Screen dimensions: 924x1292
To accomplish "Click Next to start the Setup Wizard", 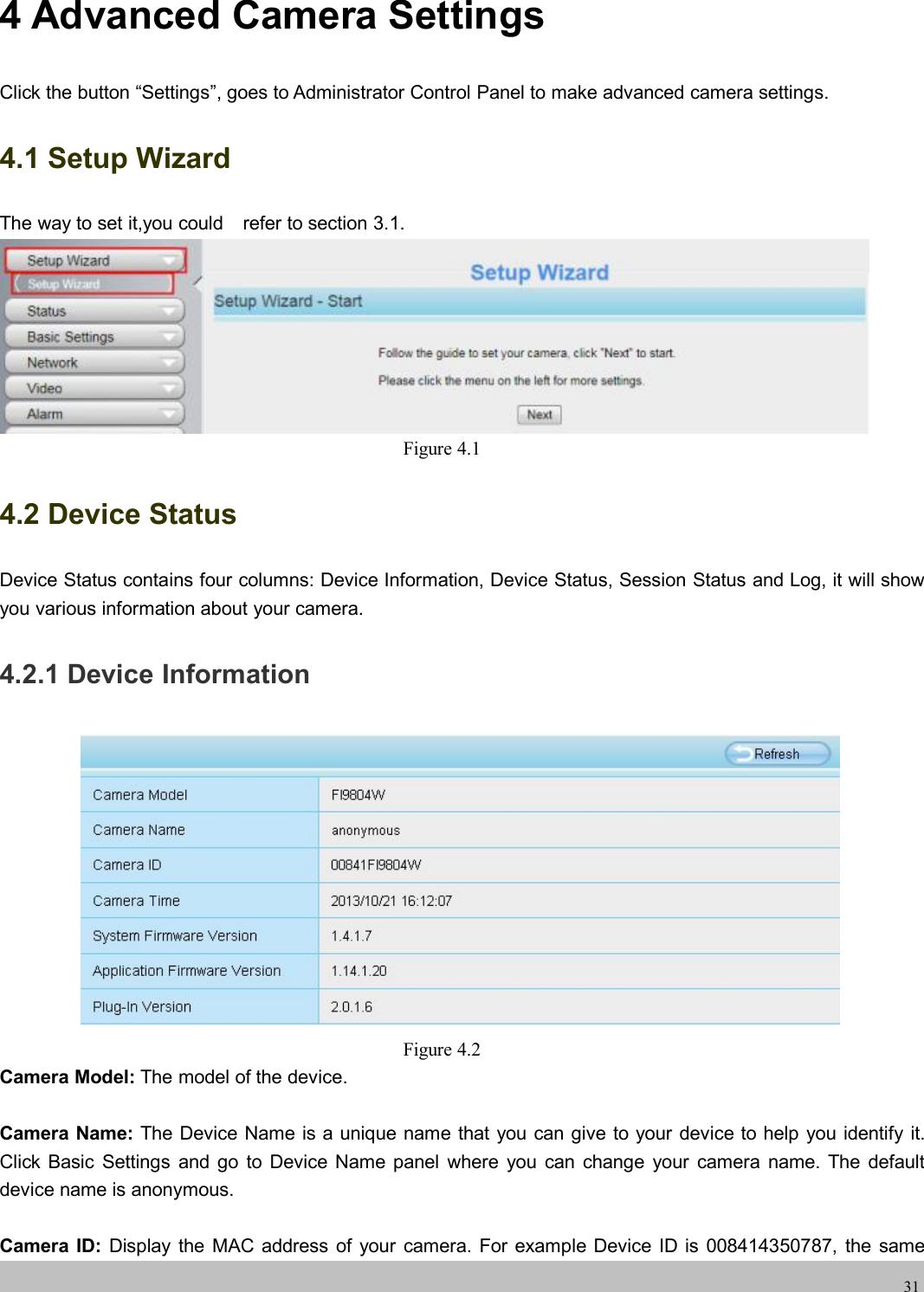I will pos(538,415).
